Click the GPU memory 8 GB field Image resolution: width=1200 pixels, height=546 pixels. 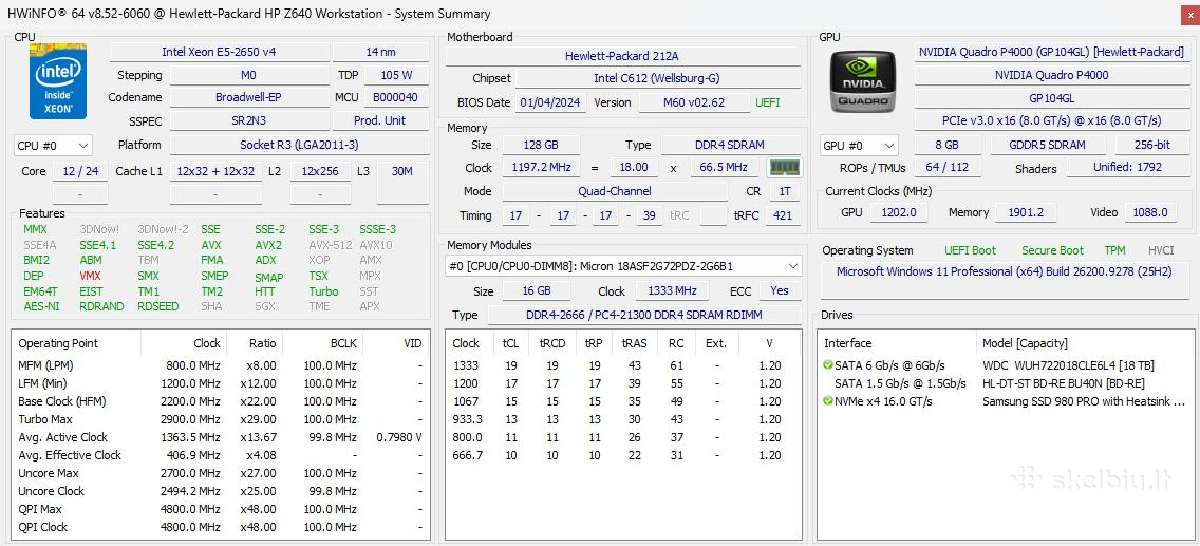tap(946, 145)
